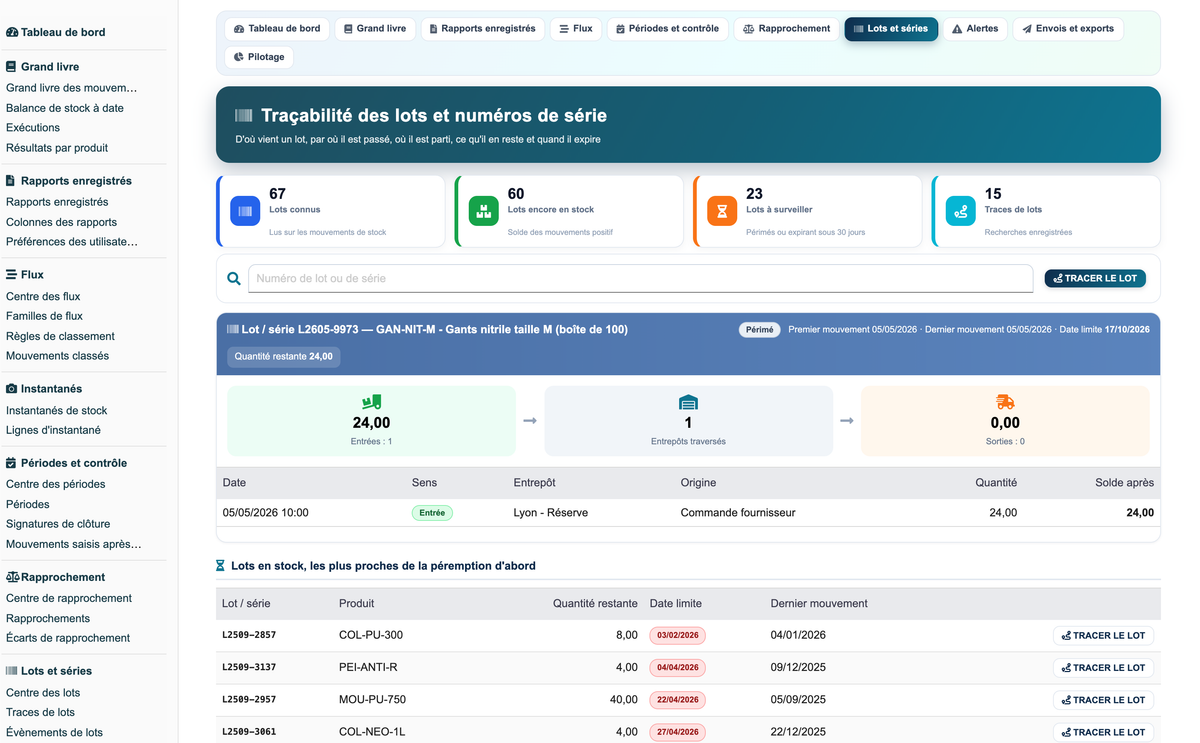Click the Instantanés camera icon in sidebar
The height and width of the screenshot is (743, 1200).
click(x=12, y=389)
